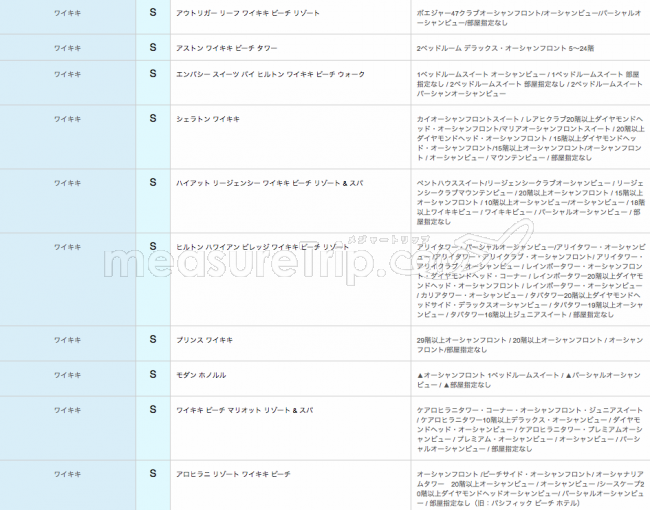Click room types text starting ボエジャー47クラブ
This screenshot has width=650, height=510.
[x=529, y=18]
